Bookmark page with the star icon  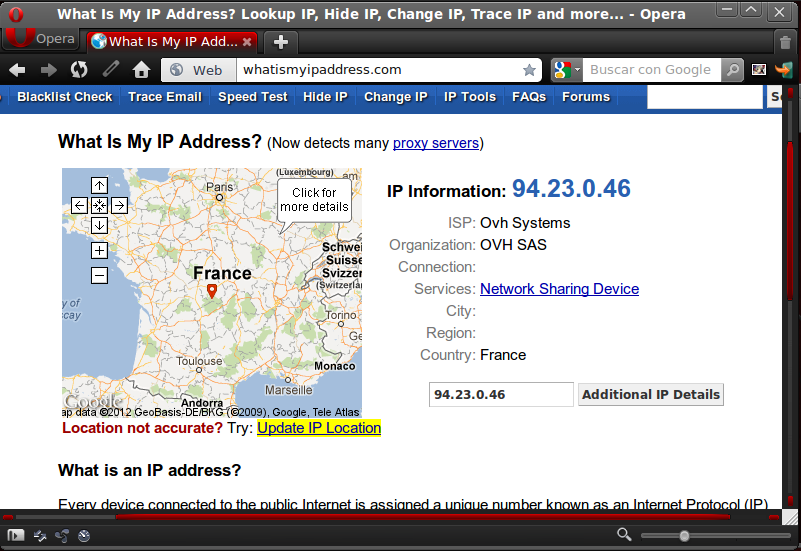(x=530, y=70)
